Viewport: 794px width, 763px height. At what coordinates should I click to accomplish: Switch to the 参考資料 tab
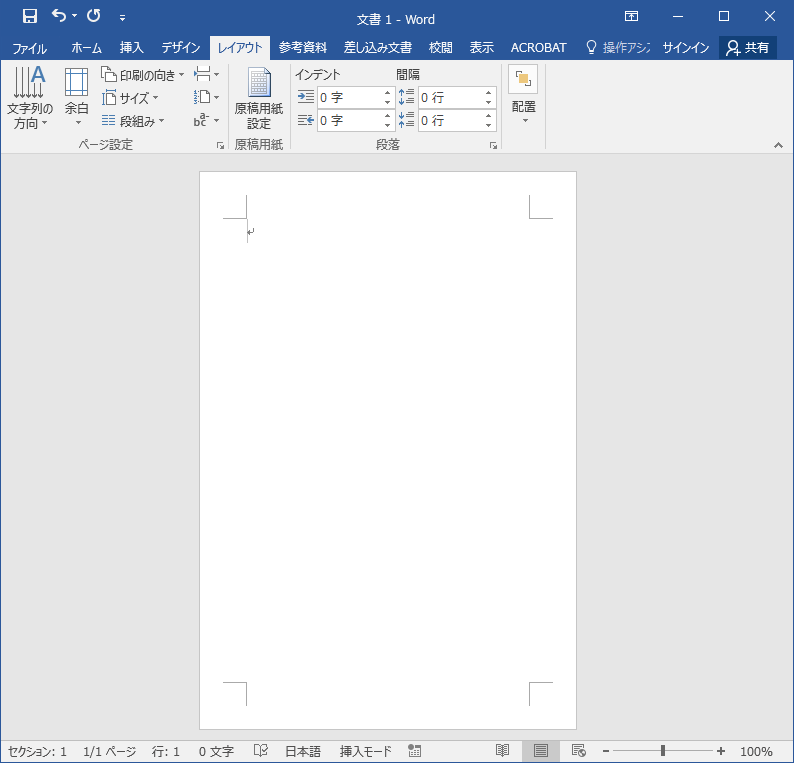302,47
